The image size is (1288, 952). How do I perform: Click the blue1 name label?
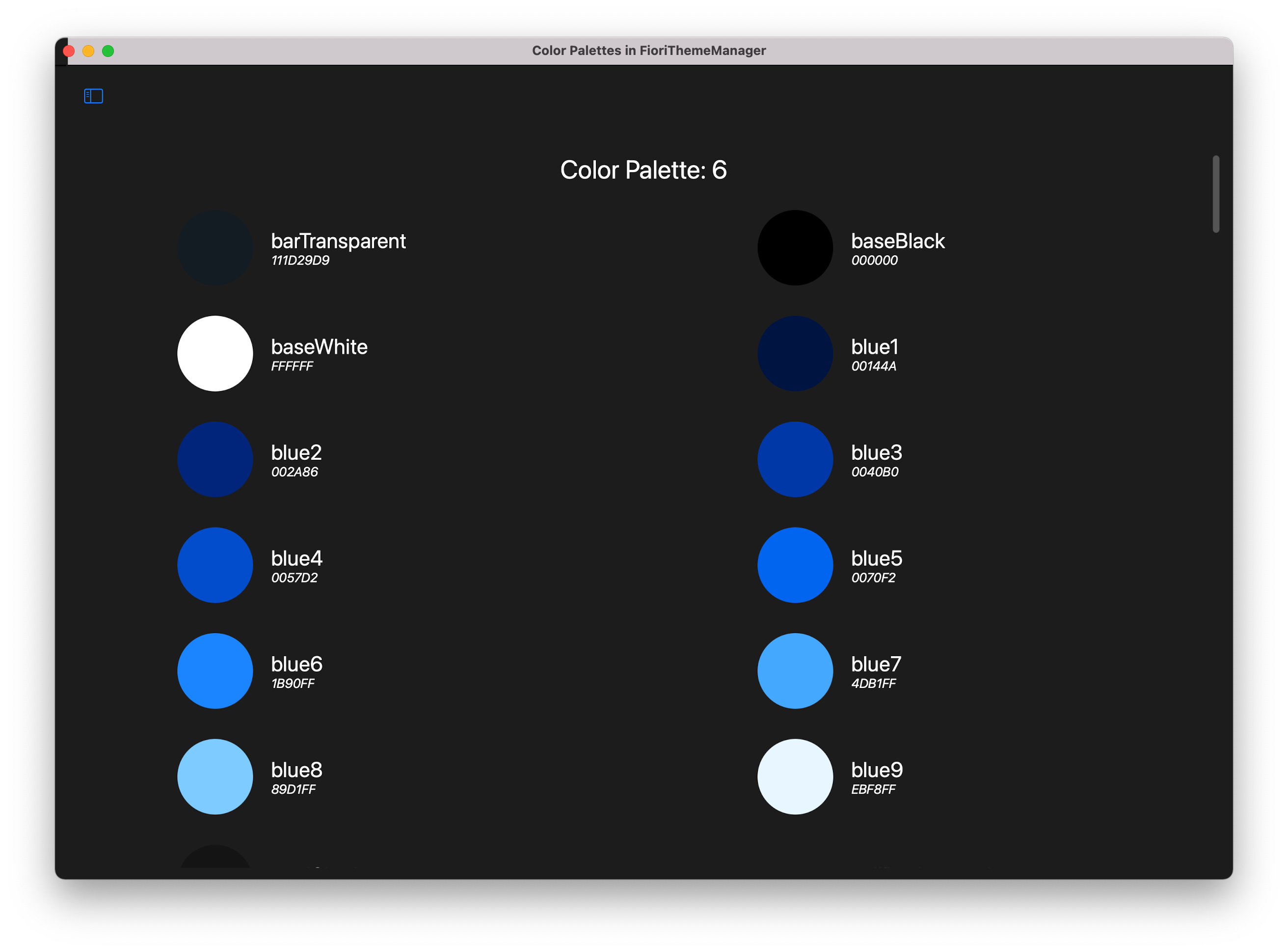pyautogui.click(x=875, y=346)
